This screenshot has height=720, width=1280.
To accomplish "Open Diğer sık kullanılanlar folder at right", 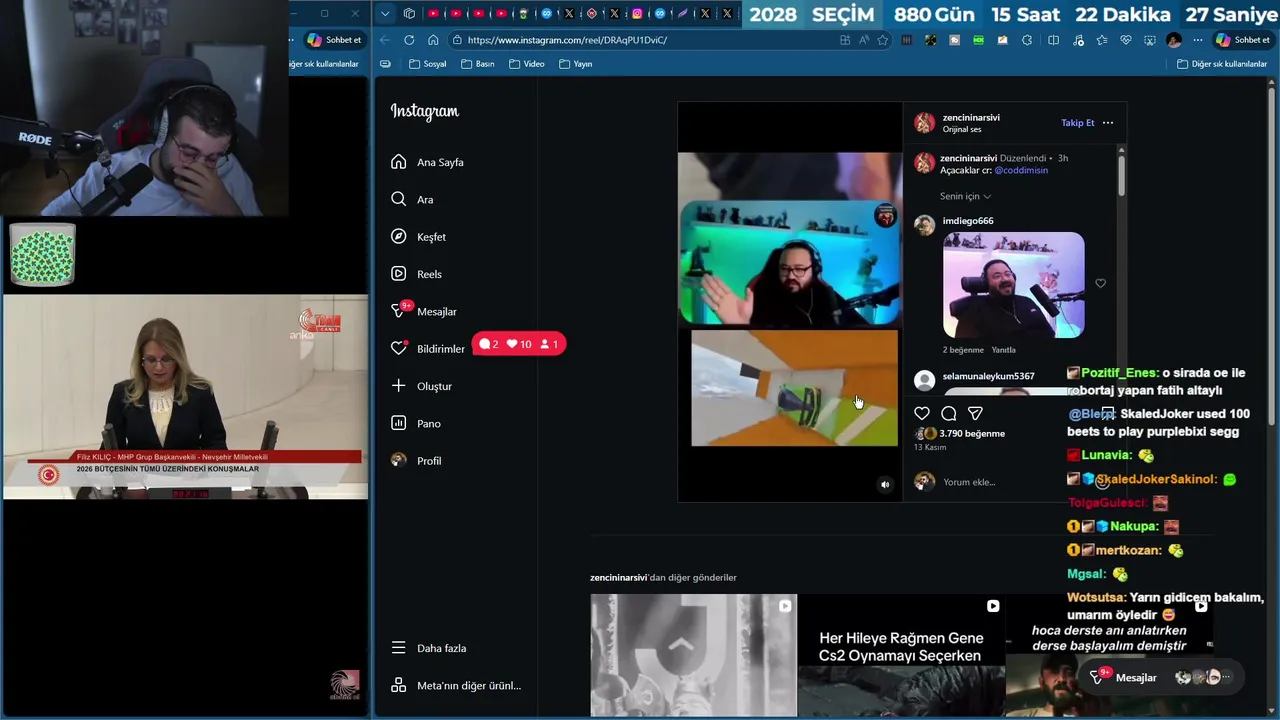I will click(1222, 64).
